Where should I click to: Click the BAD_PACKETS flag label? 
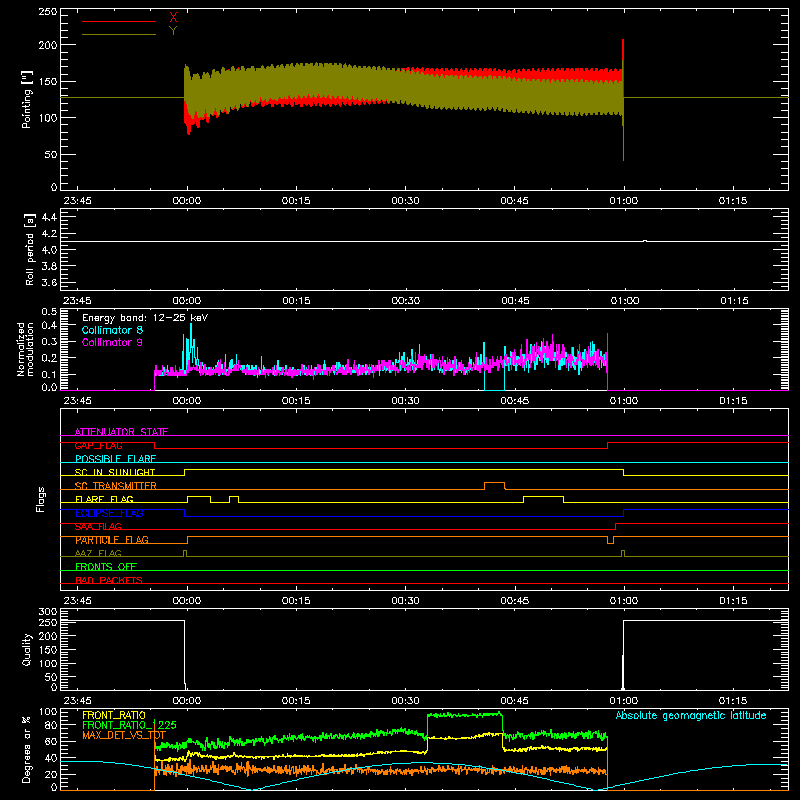coord(109,580)
